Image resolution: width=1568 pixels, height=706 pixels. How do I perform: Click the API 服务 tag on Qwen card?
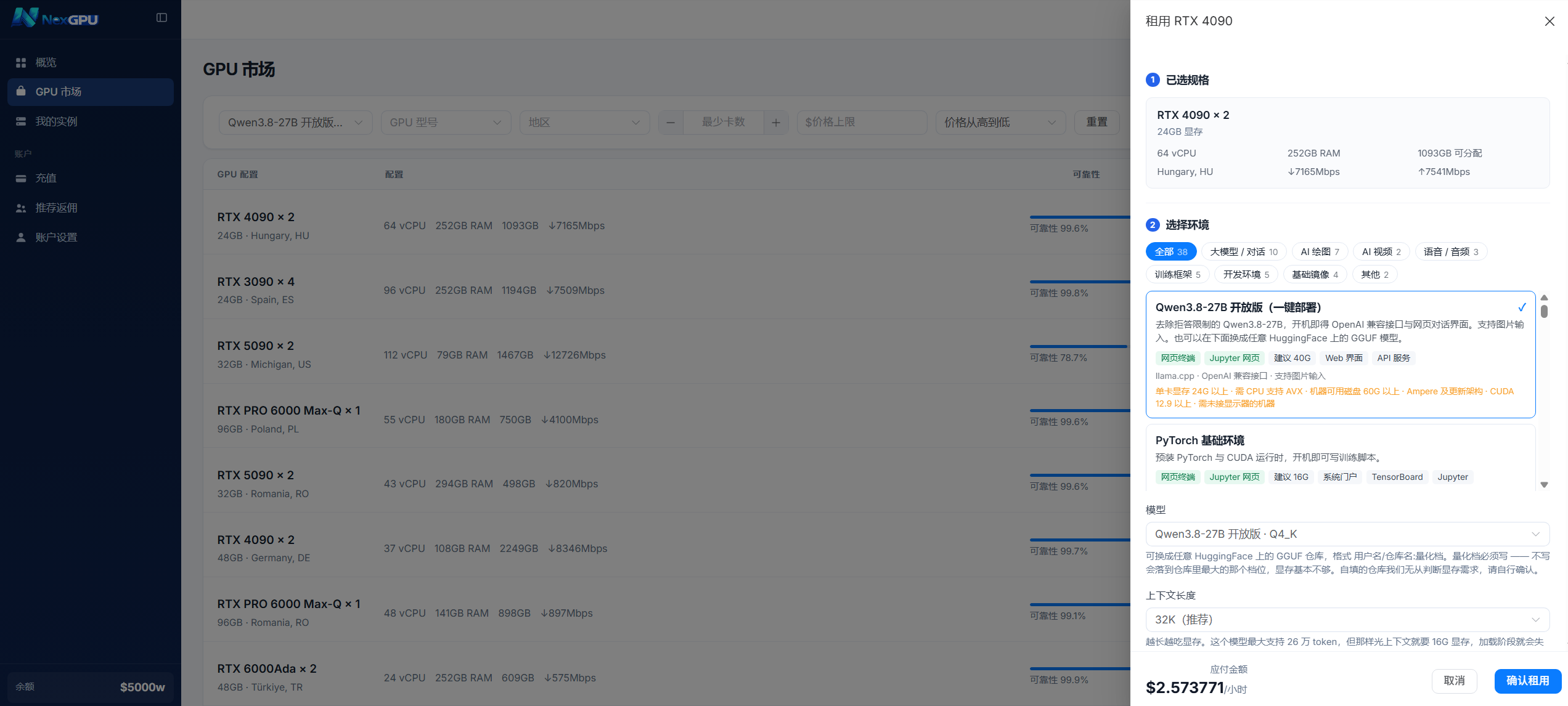pyautogui.click(x=1394, y=358)
